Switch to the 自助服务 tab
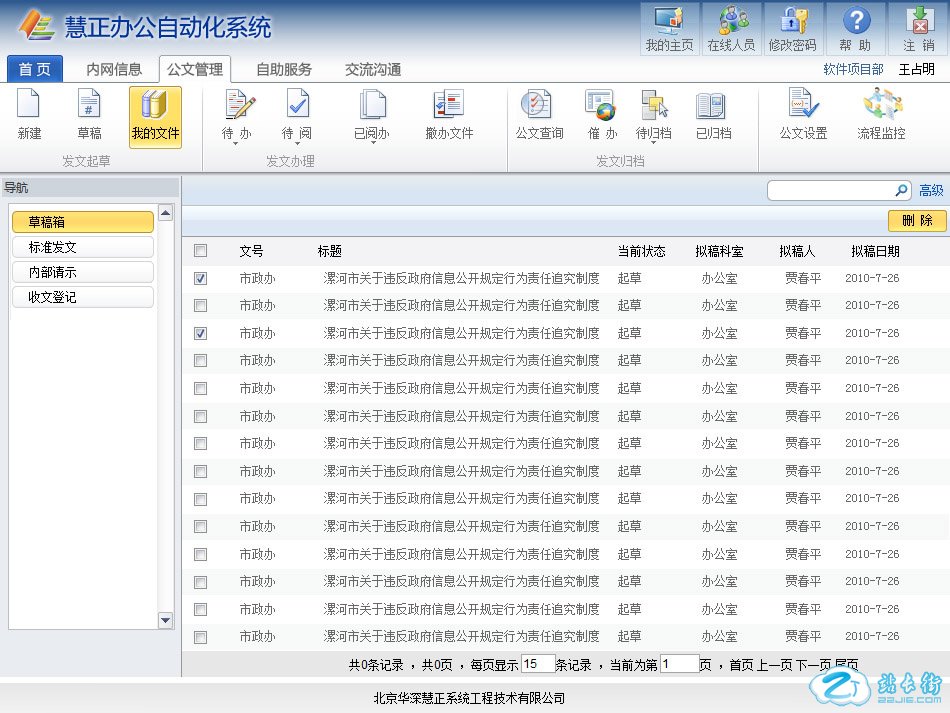Screen dimensions: 950x713 [x=284, y=69]
